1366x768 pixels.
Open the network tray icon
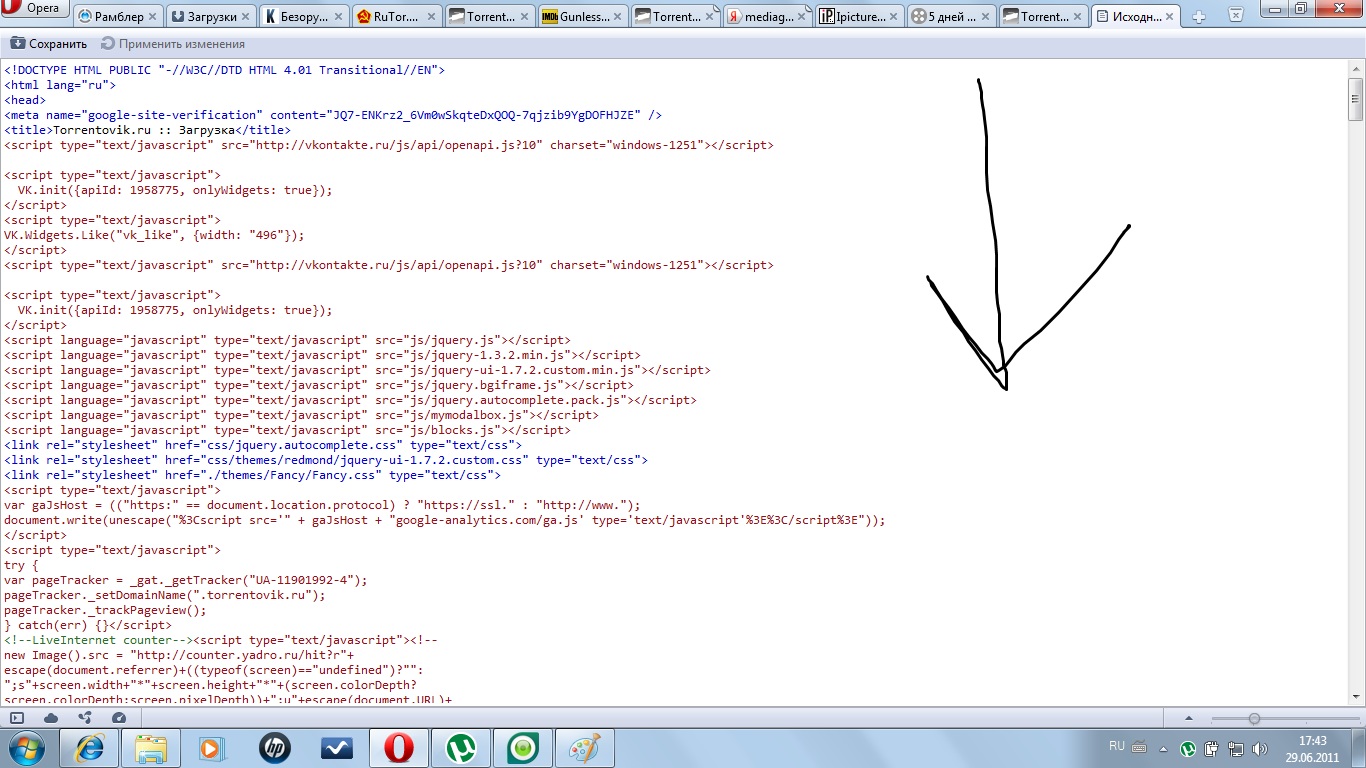pyautogui.click(x=1236, y=748)
